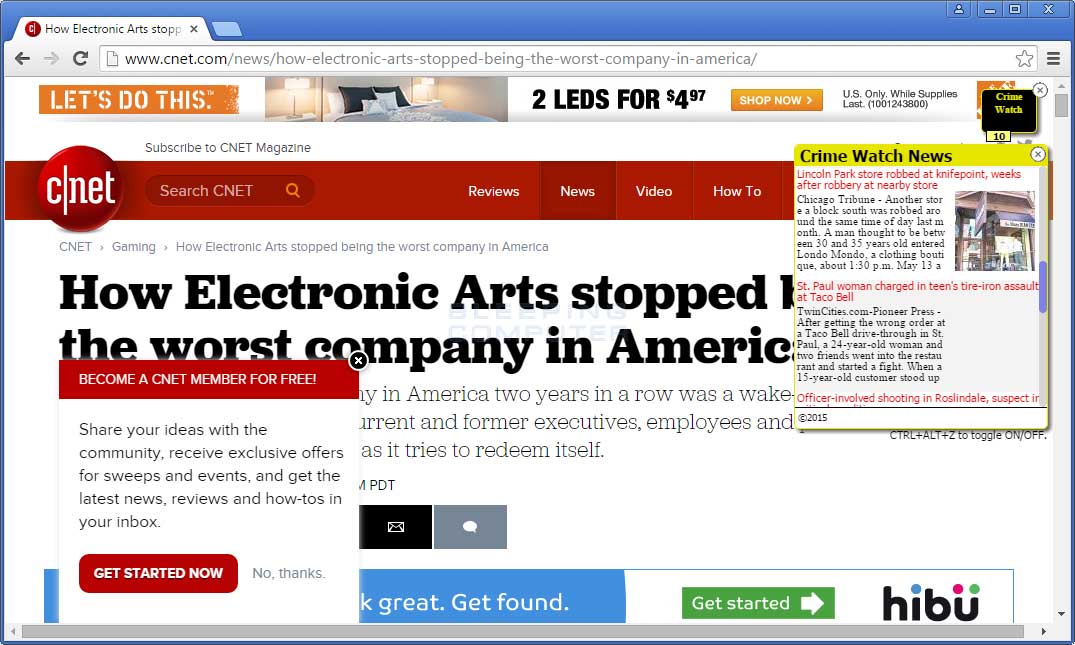
Task: Click Subscribe to CNET Magazine link
Action: [x=228, y=147]
